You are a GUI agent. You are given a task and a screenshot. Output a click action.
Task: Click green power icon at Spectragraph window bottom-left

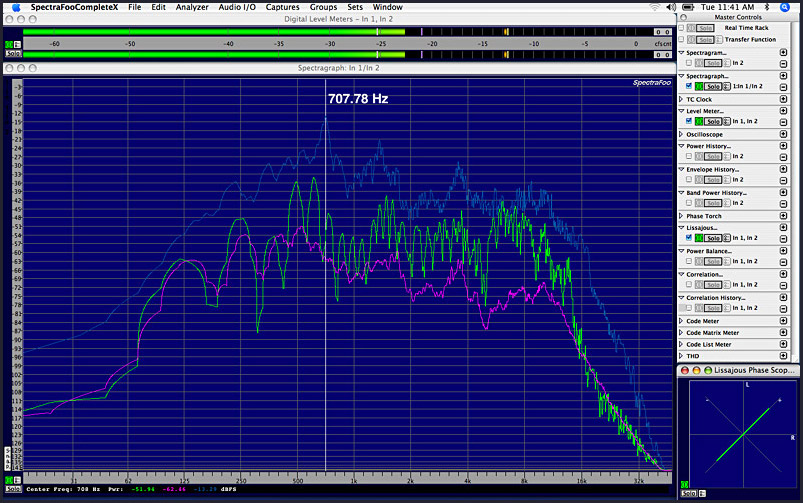(8, 480)
